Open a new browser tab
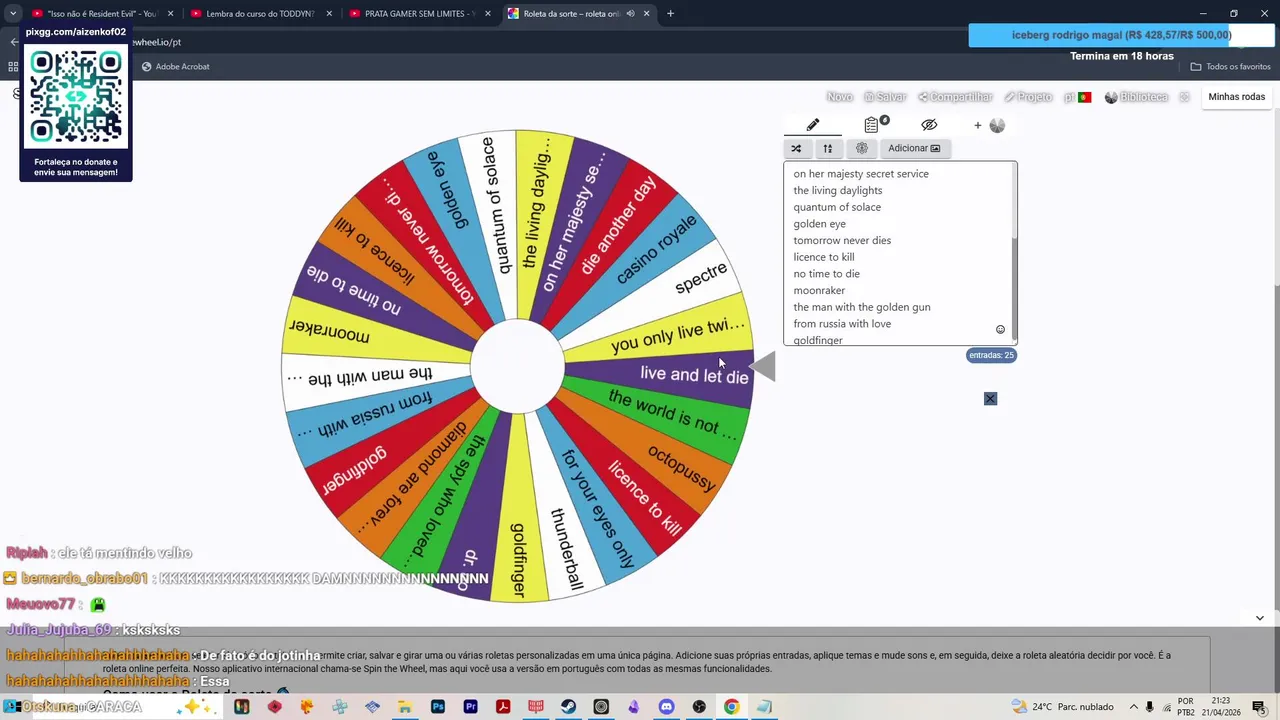 670,14
